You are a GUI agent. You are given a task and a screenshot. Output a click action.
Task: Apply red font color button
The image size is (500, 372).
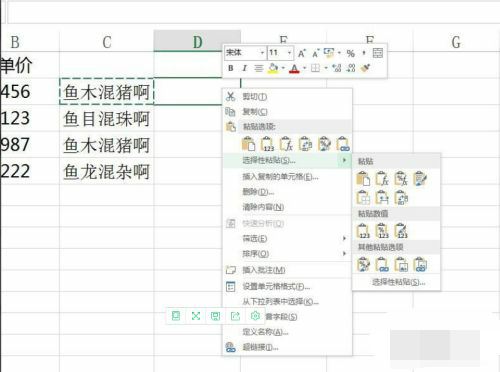(294, 68)
